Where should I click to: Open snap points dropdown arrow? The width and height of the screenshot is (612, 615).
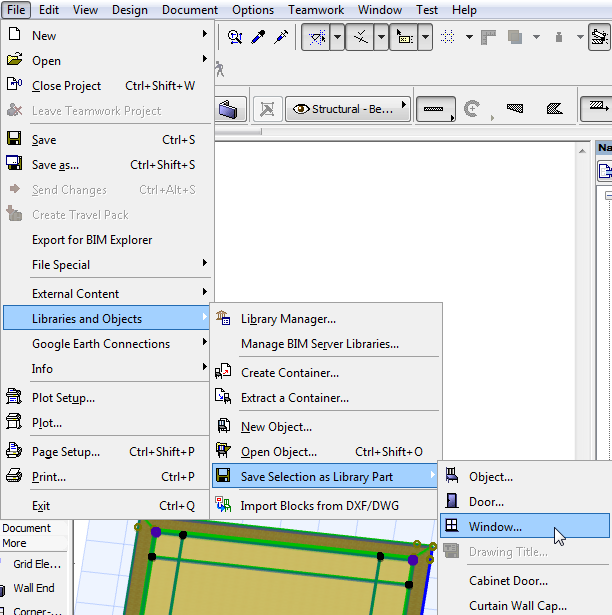pyautogui.click(x=381, y=37)
